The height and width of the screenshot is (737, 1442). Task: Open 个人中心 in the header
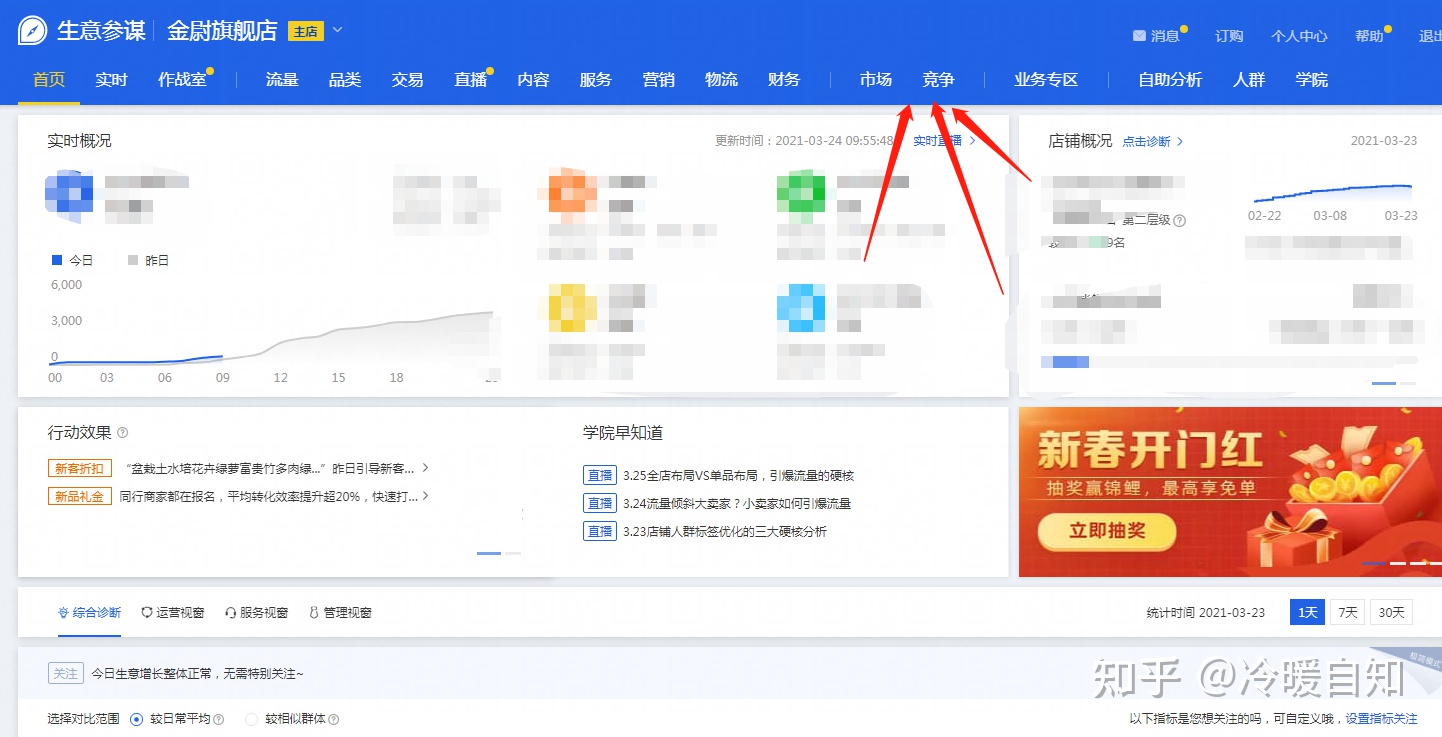(1299, 36)
